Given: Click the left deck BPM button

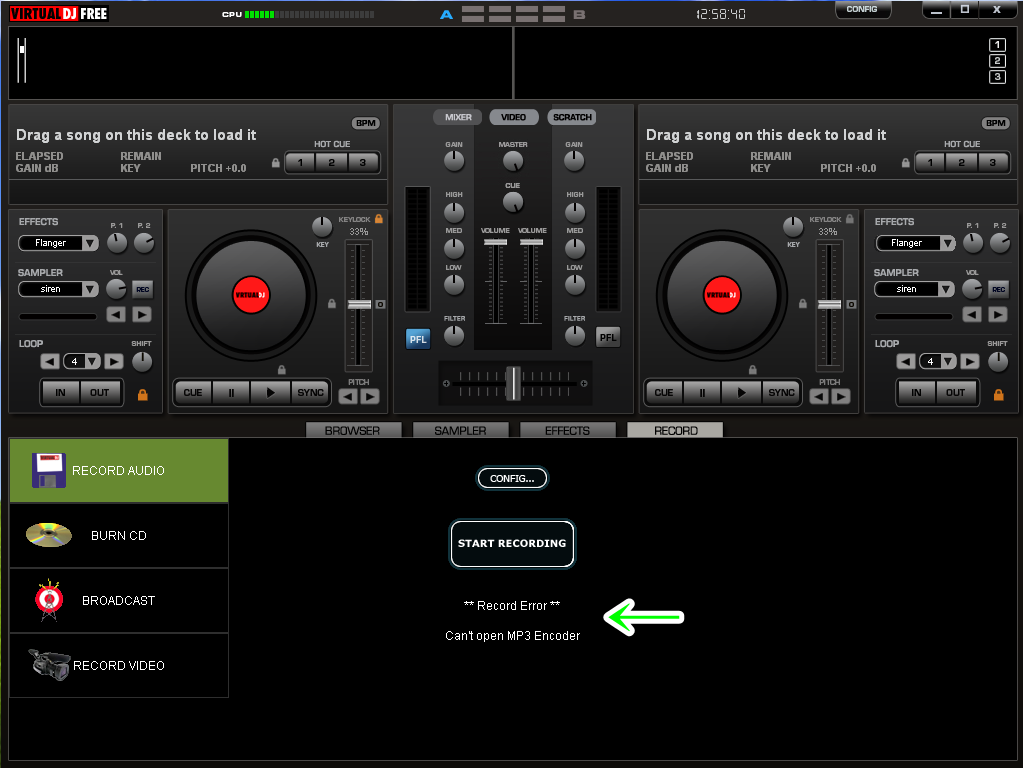Looking at the screenshot, I should point(365,123).
